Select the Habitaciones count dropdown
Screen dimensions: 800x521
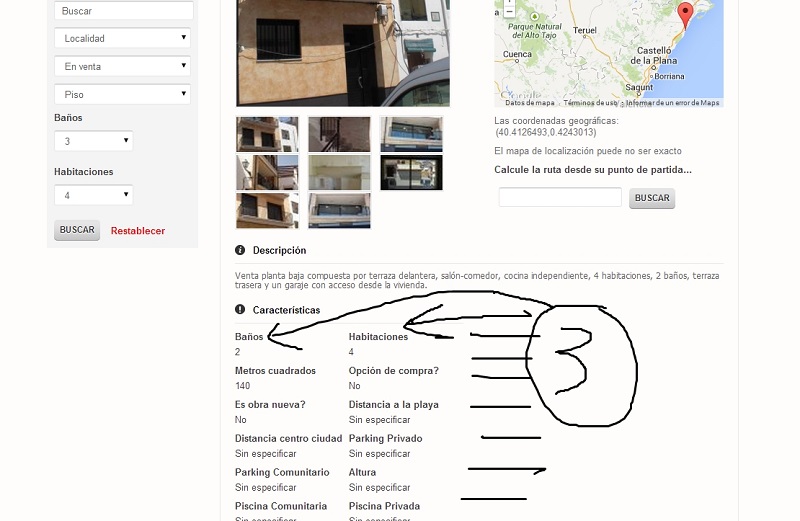[93, 195]
